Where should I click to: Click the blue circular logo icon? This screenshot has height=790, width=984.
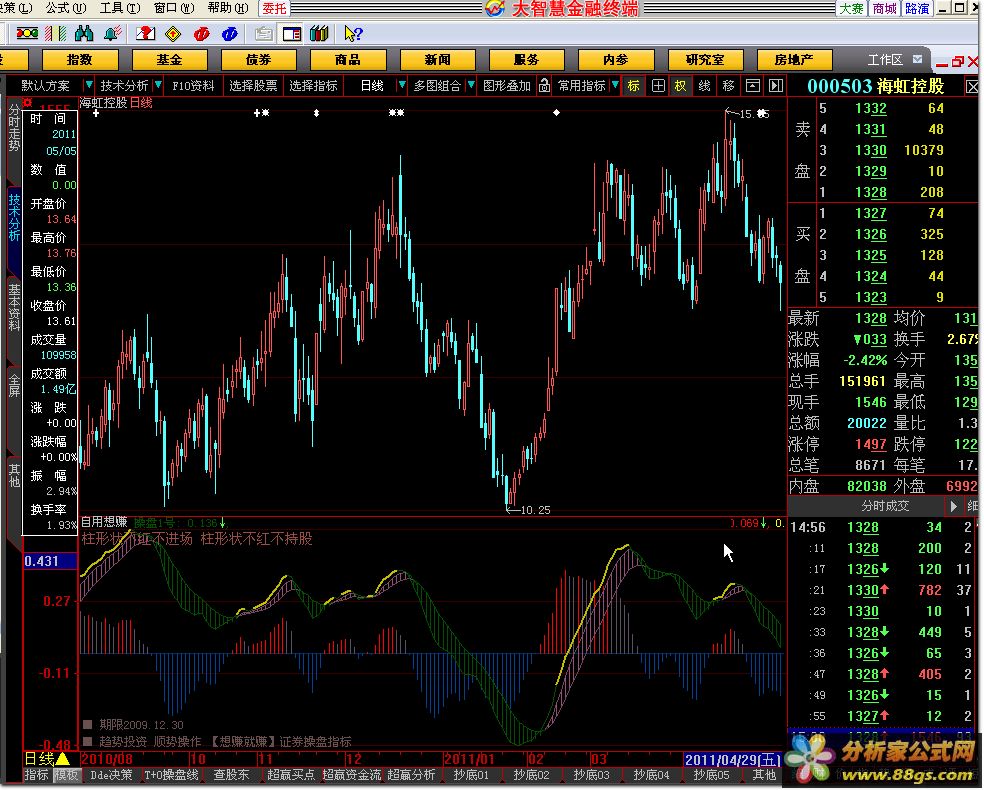[230, 33]
